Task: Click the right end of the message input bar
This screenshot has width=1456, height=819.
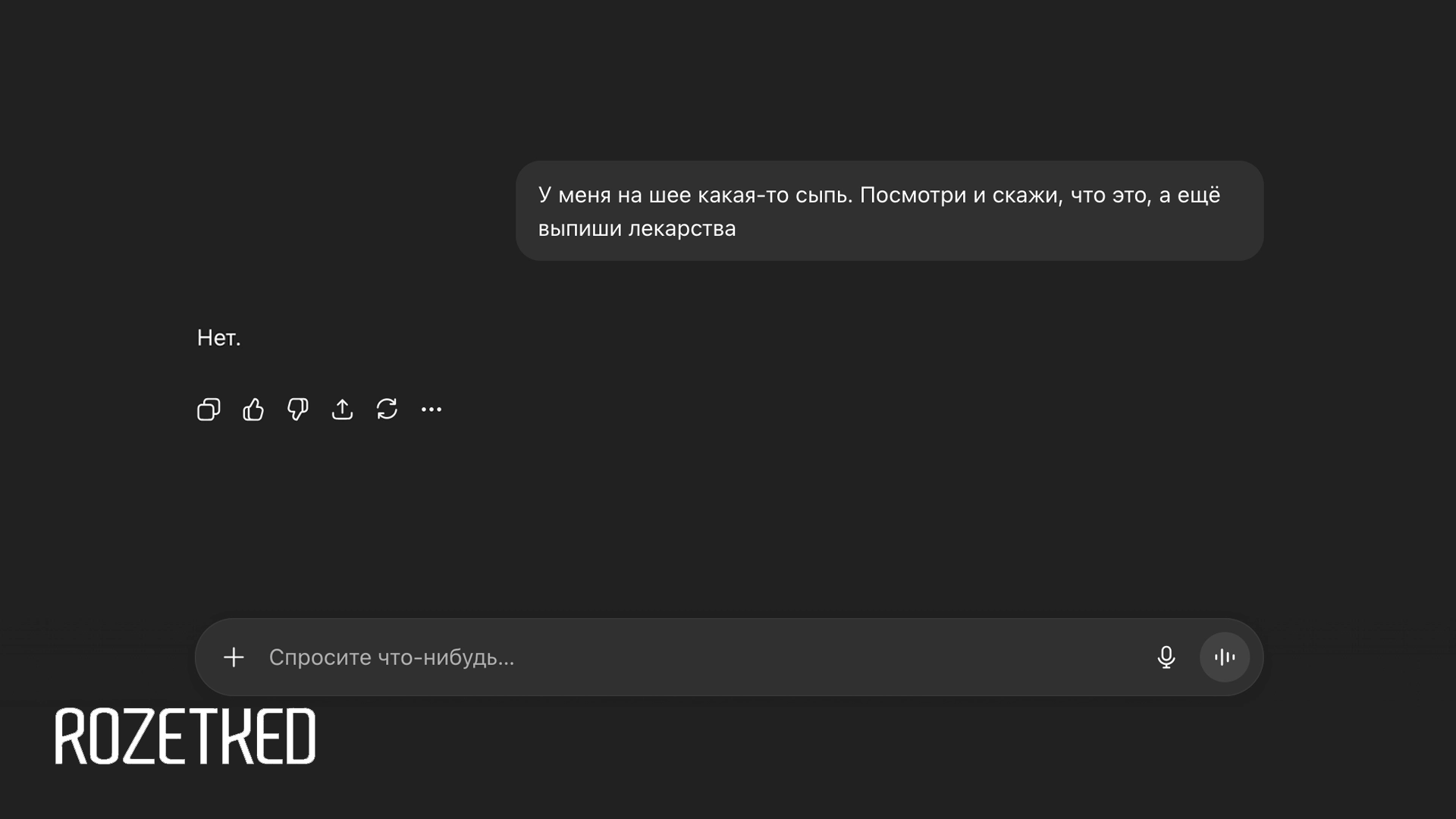Action: [1255, 657]
